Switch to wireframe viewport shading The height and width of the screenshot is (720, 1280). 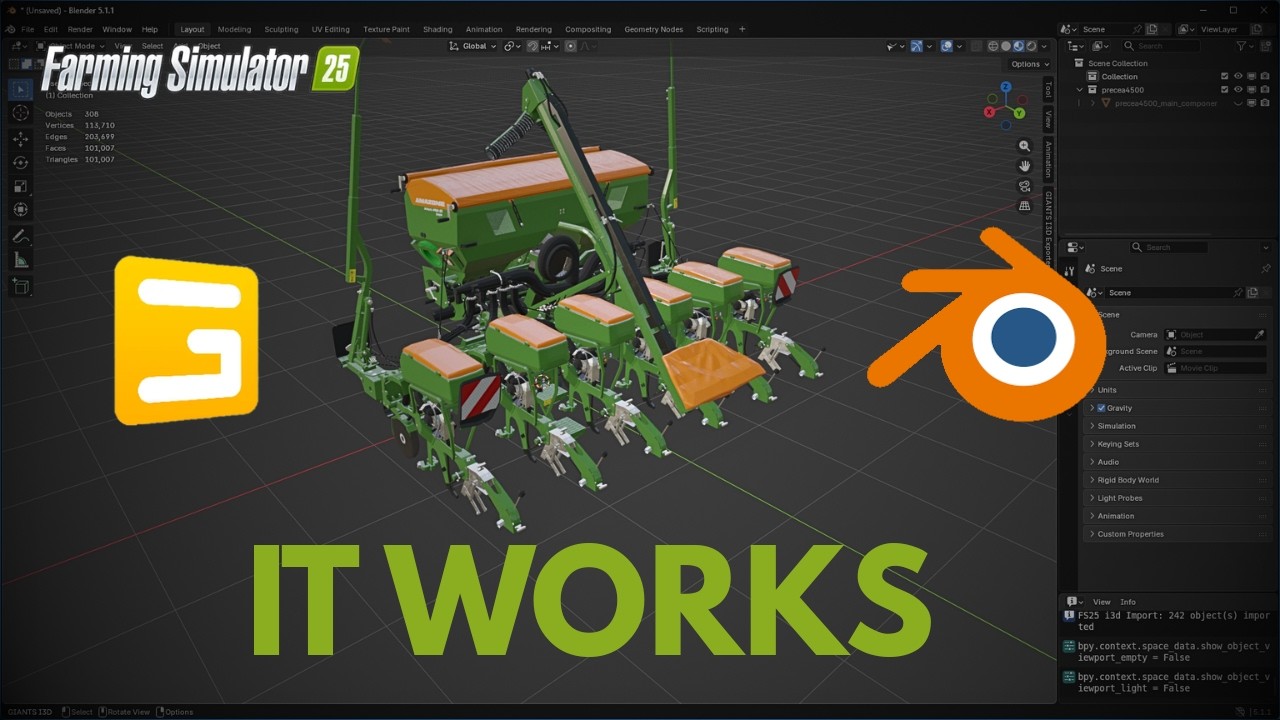point(993,46)
